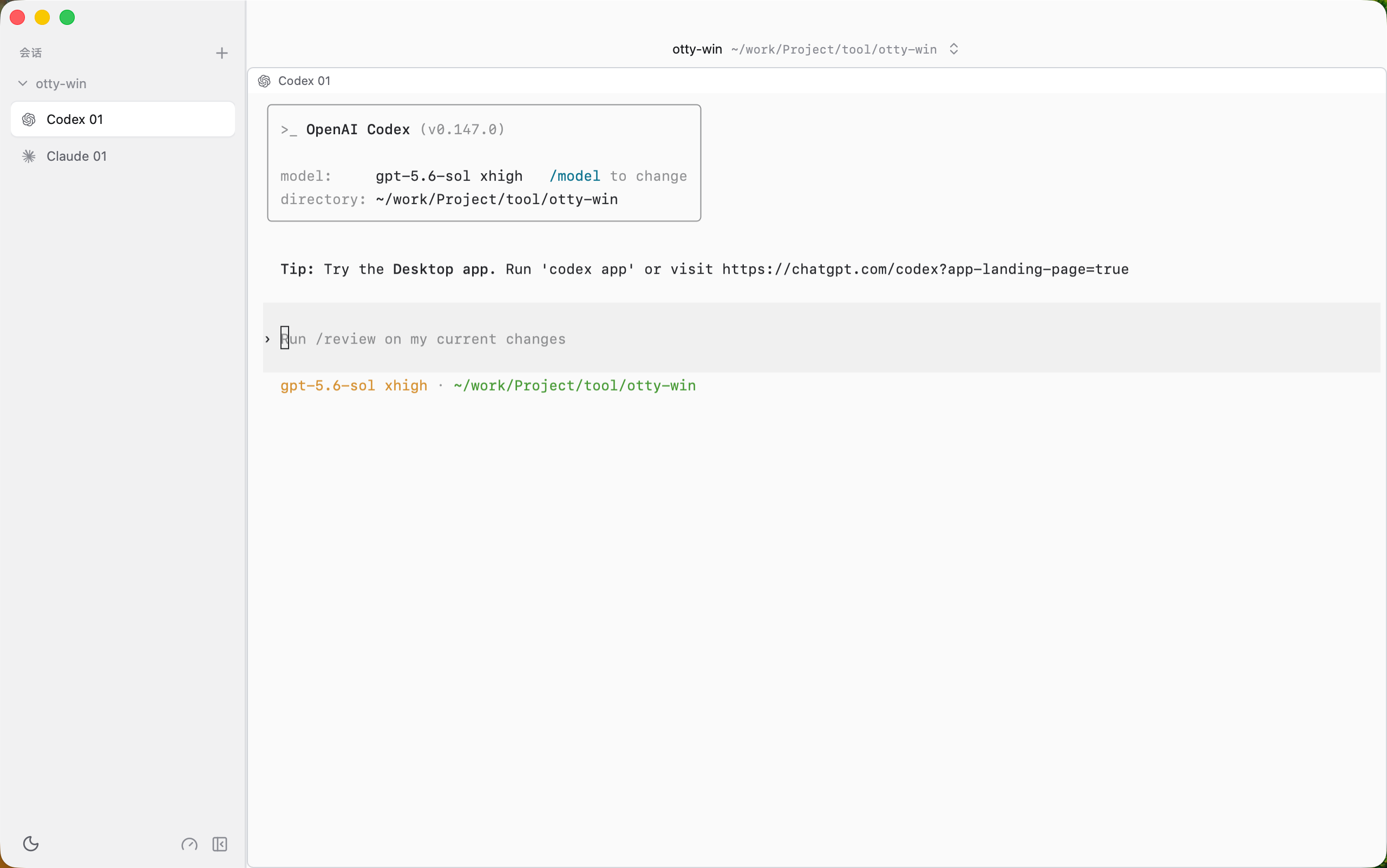1387x868 pixels.
Task: Open the usage gauge icon
Action: click(x=189, y=844)
